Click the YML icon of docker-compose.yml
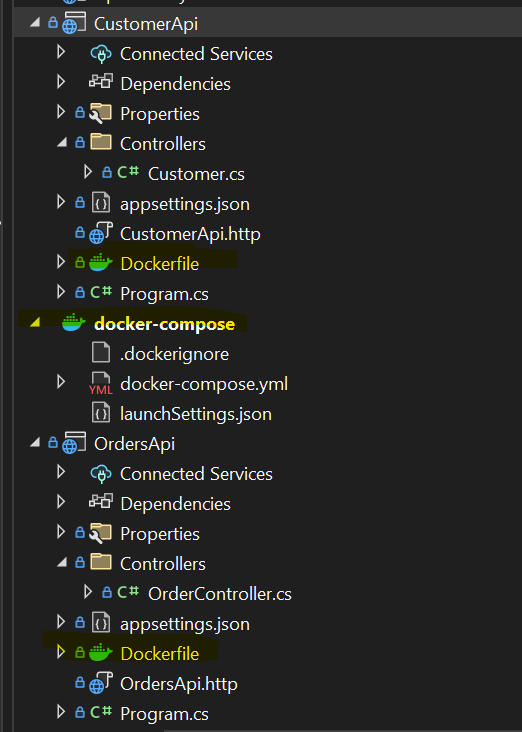The width and height of the screenshot is (522, 732). tap(101, 384)
